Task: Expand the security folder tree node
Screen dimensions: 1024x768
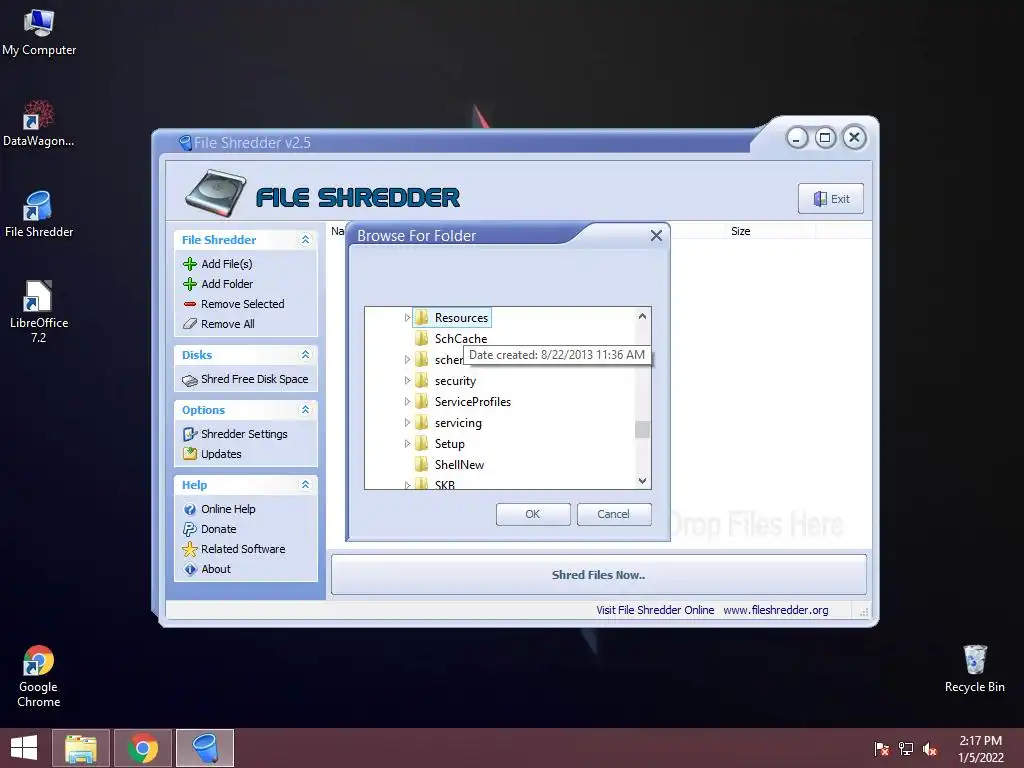Action: pos(407,380)
